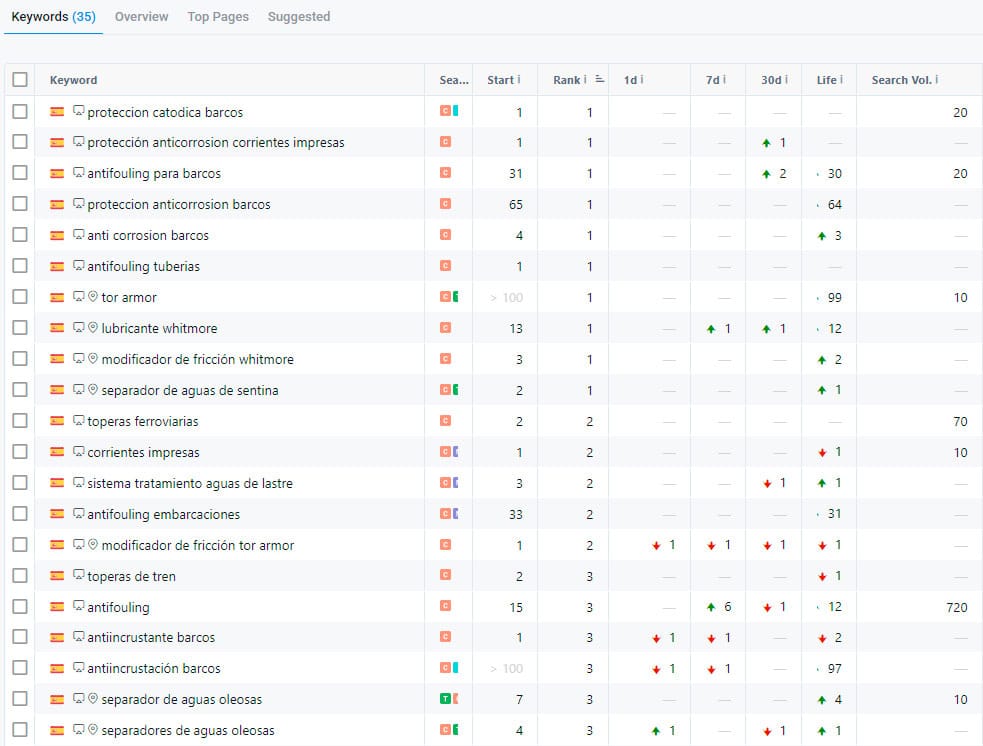Click desktop icon for toperas de tren
The height and width of the screenshot is (746, 983).
(x=78, y=574)
